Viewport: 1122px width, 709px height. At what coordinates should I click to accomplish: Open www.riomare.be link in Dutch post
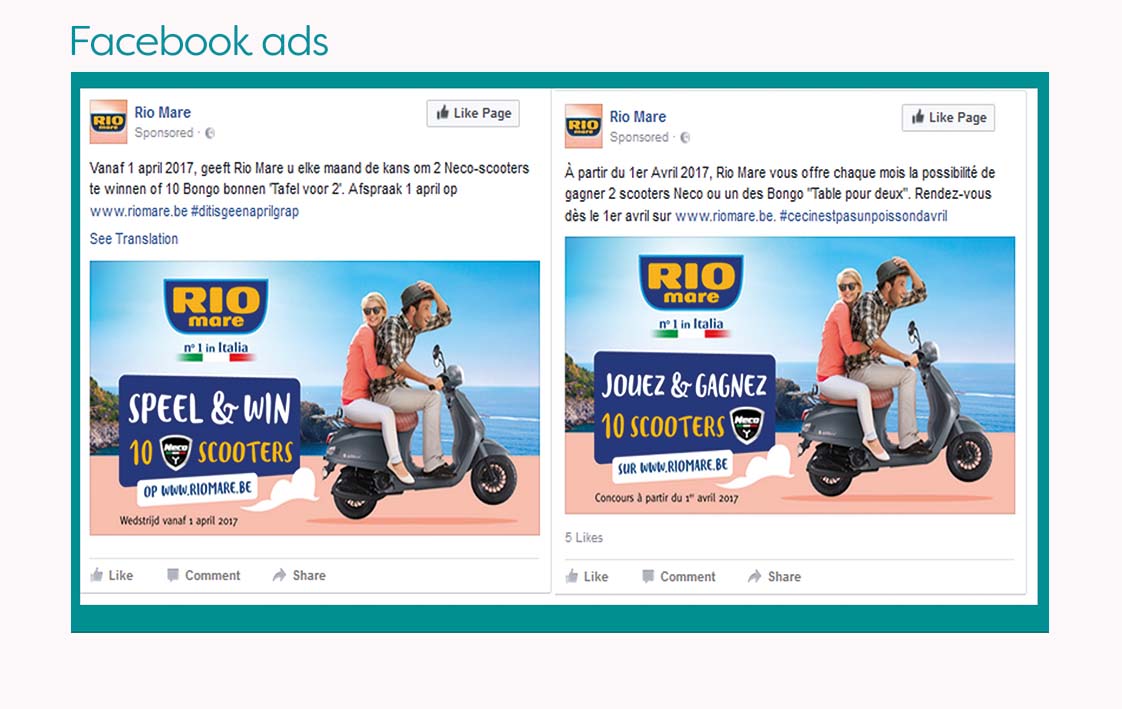139,211
